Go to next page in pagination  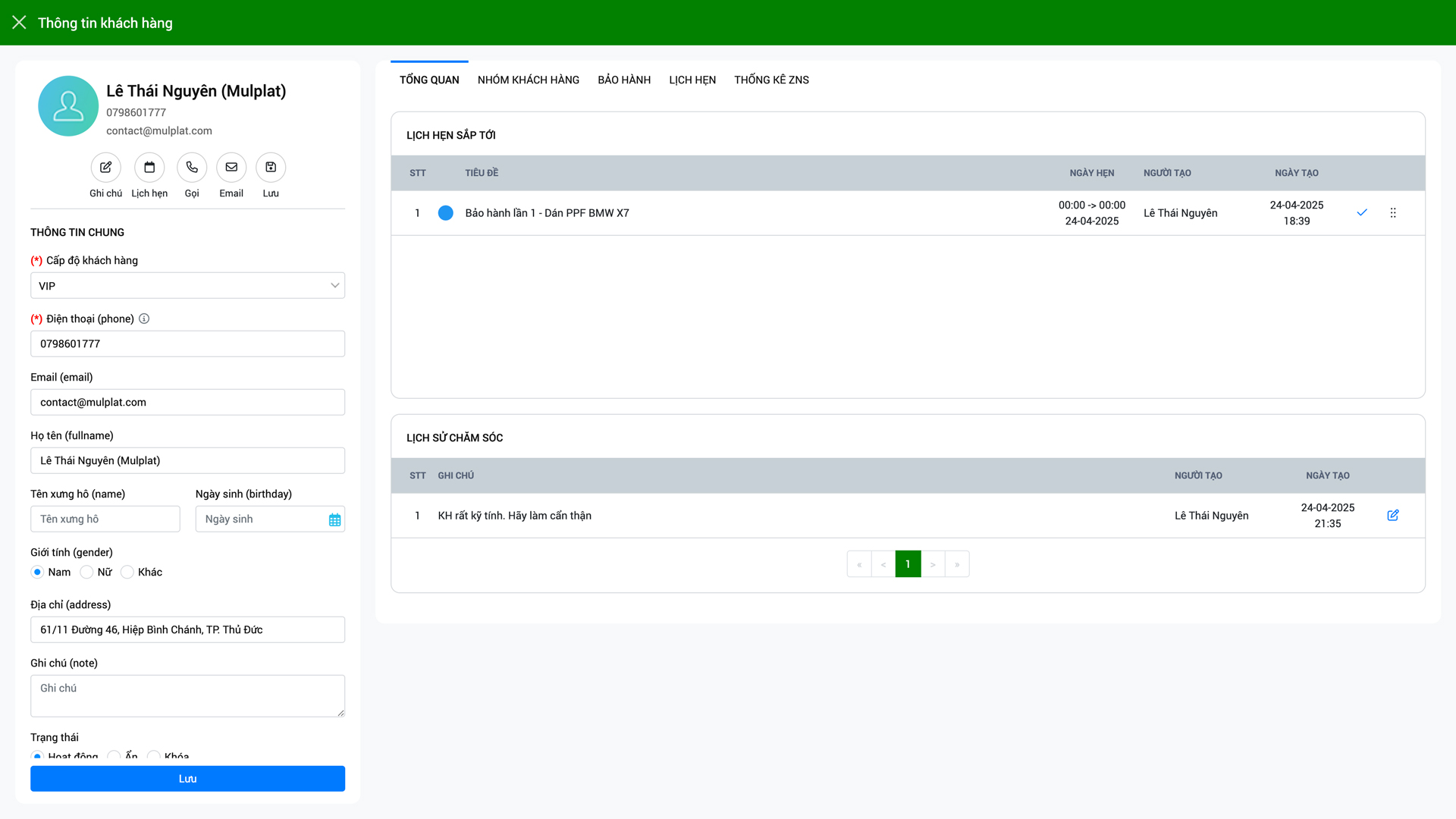click(x=933, y=564)
